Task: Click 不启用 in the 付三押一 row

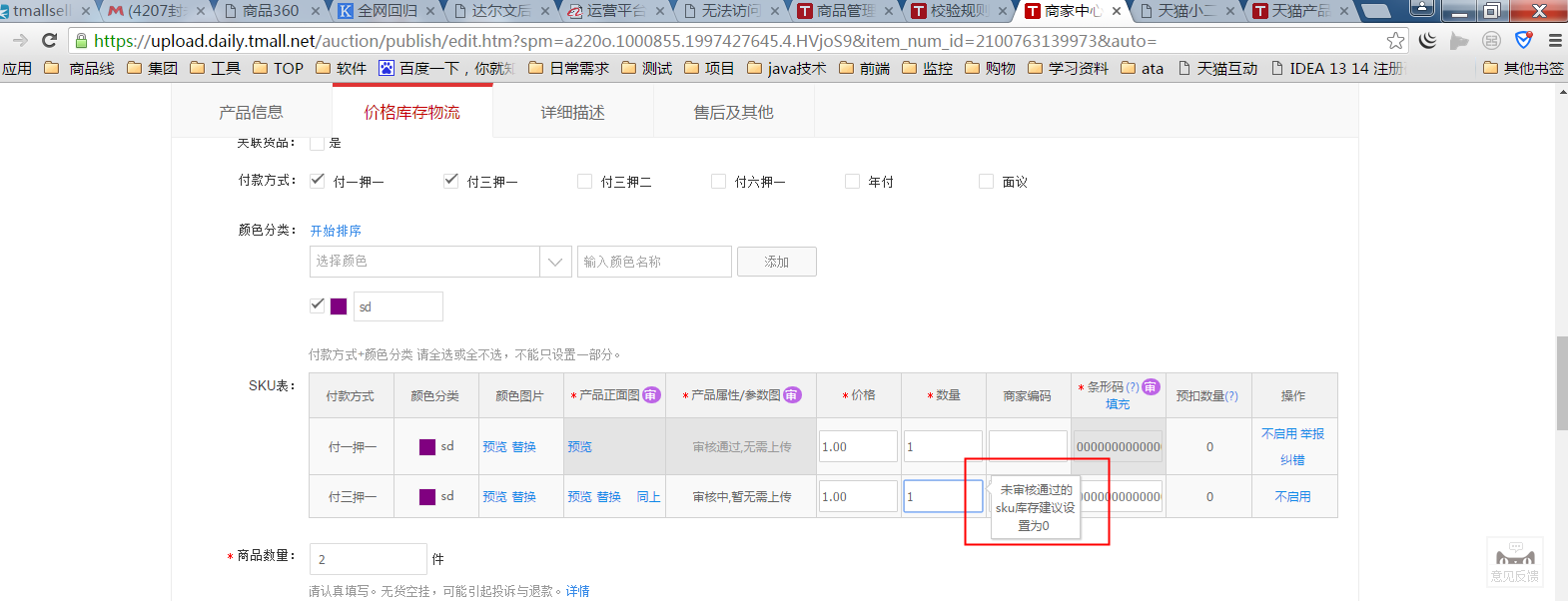Action: click(x=1293, y=496)
